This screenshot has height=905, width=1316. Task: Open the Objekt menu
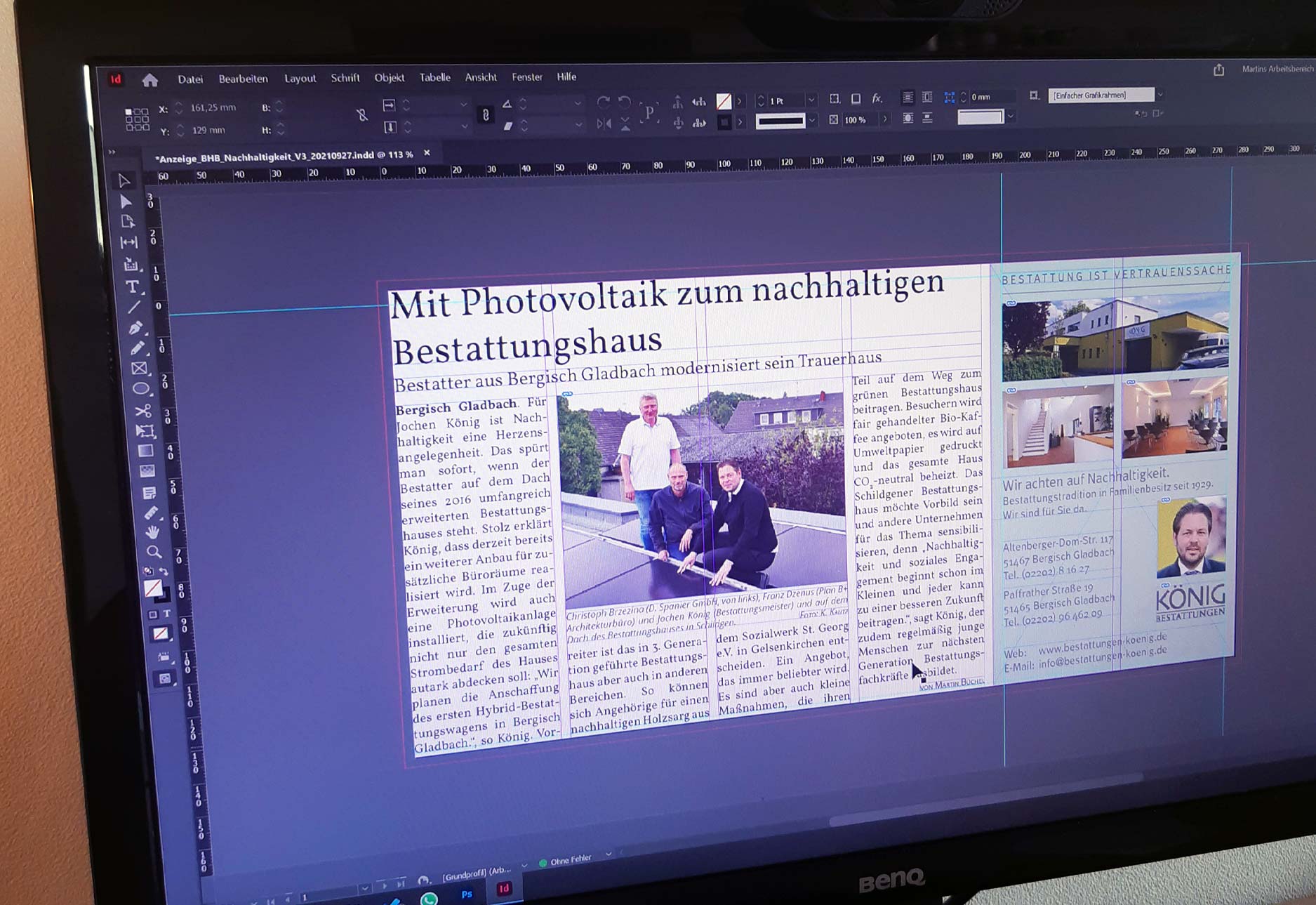click(390, 78)
